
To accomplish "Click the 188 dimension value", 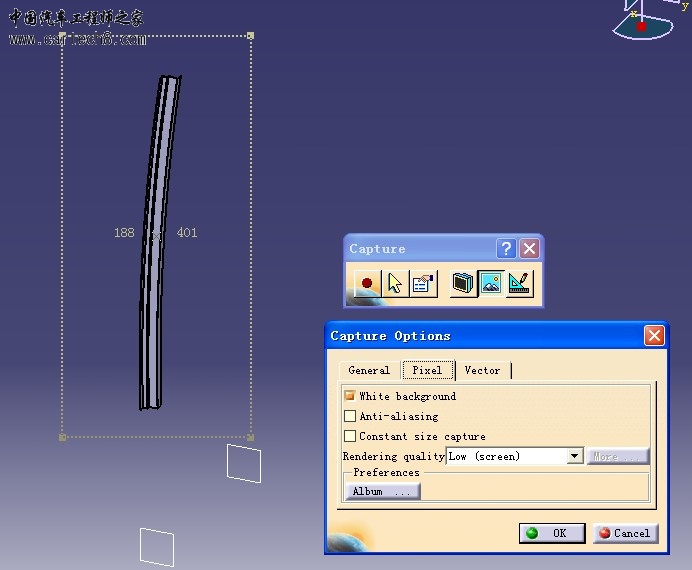I will (124, 232).
